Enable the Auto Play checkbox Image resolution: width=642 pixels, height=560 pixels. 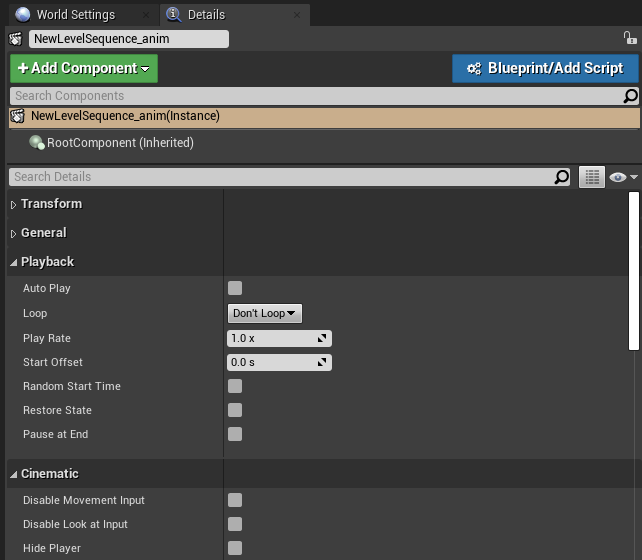pyautogui.click(x=235, y=288)
